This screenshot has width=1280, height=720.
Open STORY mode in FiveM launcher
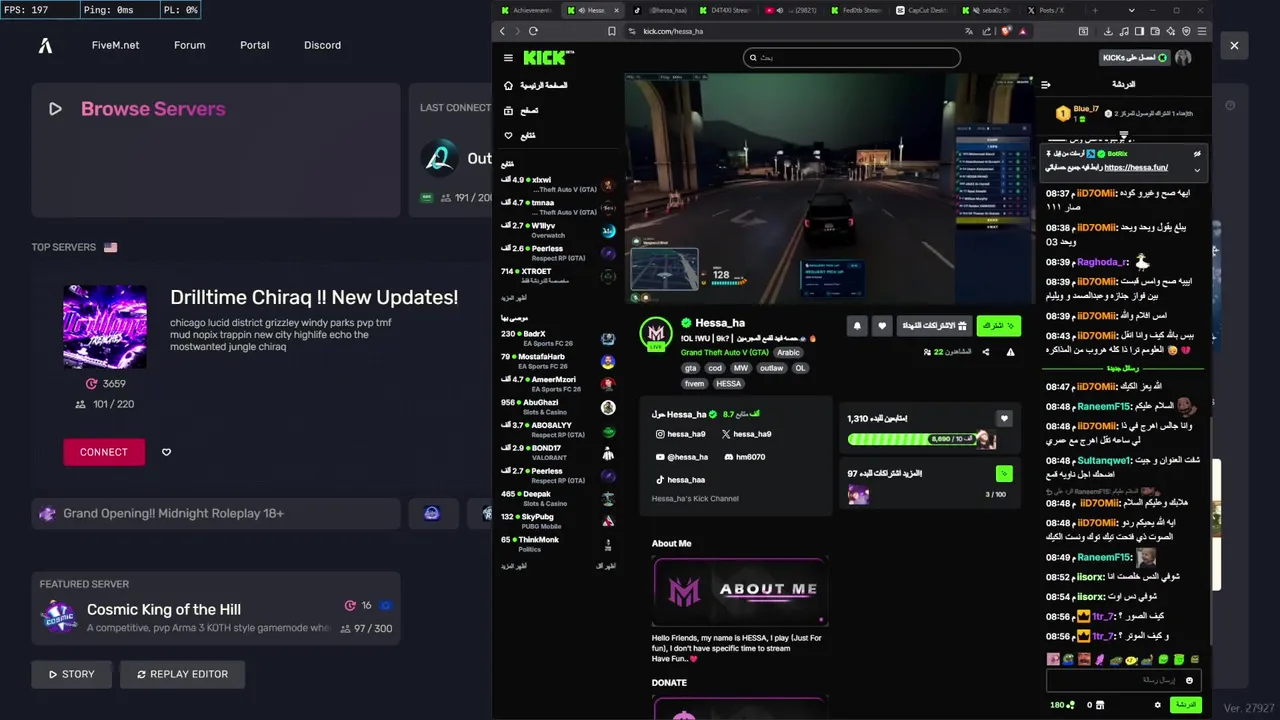(x=71, y=674)
